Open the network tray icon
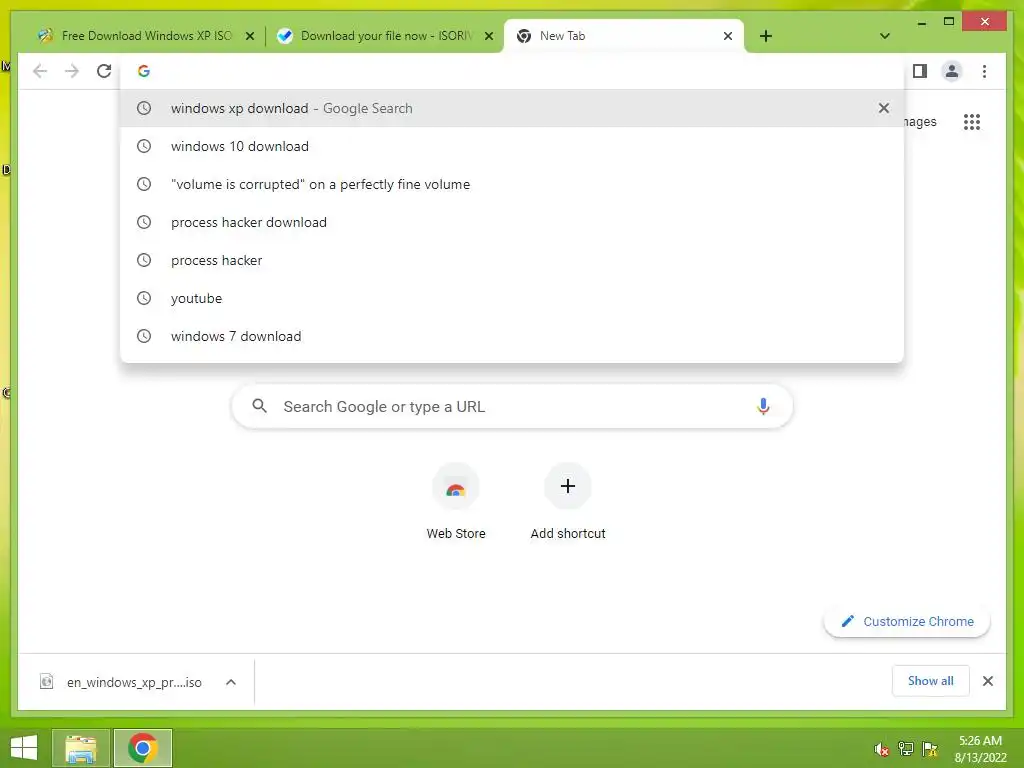1024x768 pixels. pos(906,749)
